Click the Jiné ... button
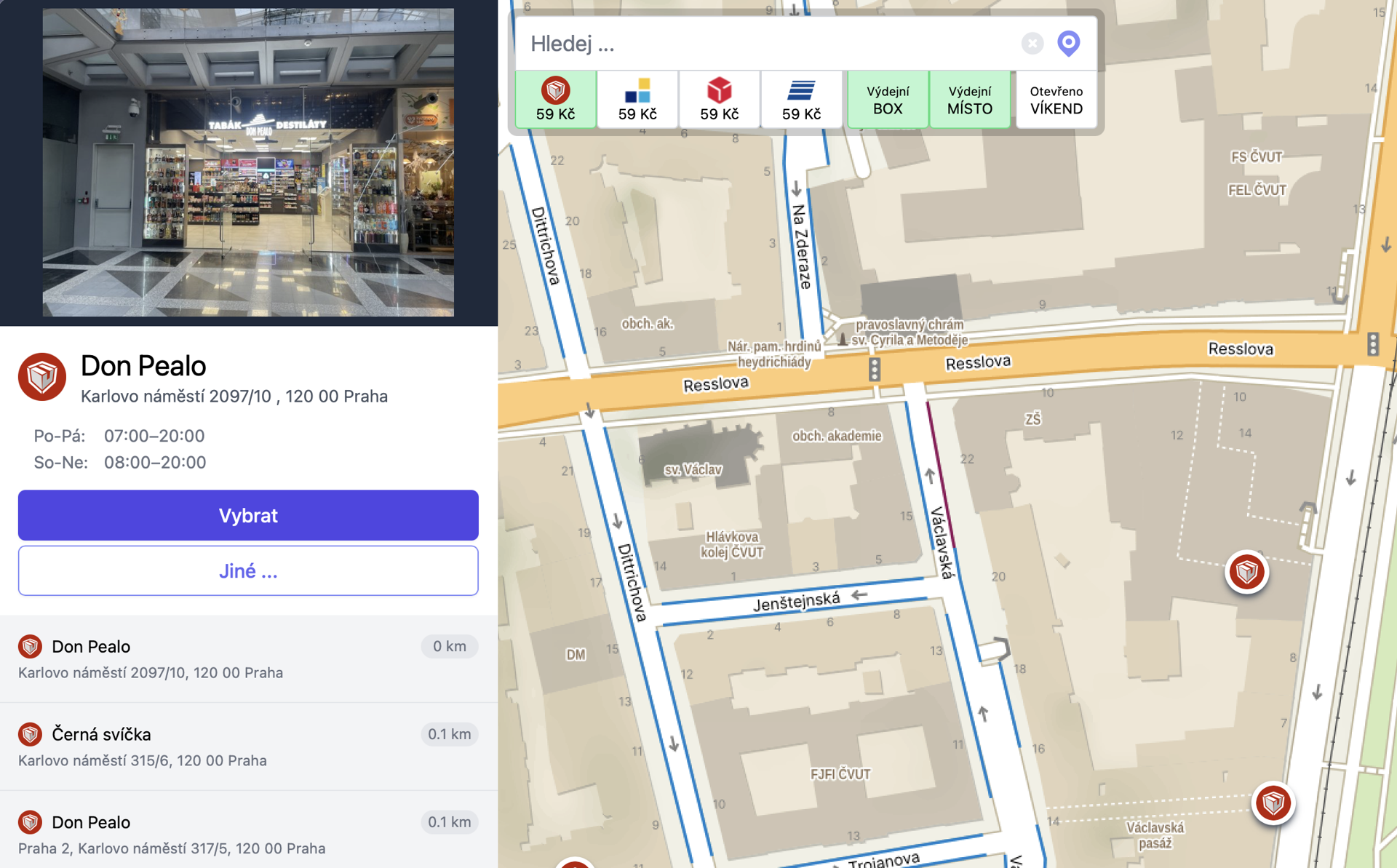Screen dimensions: 1397x868 tap(248, 571)
